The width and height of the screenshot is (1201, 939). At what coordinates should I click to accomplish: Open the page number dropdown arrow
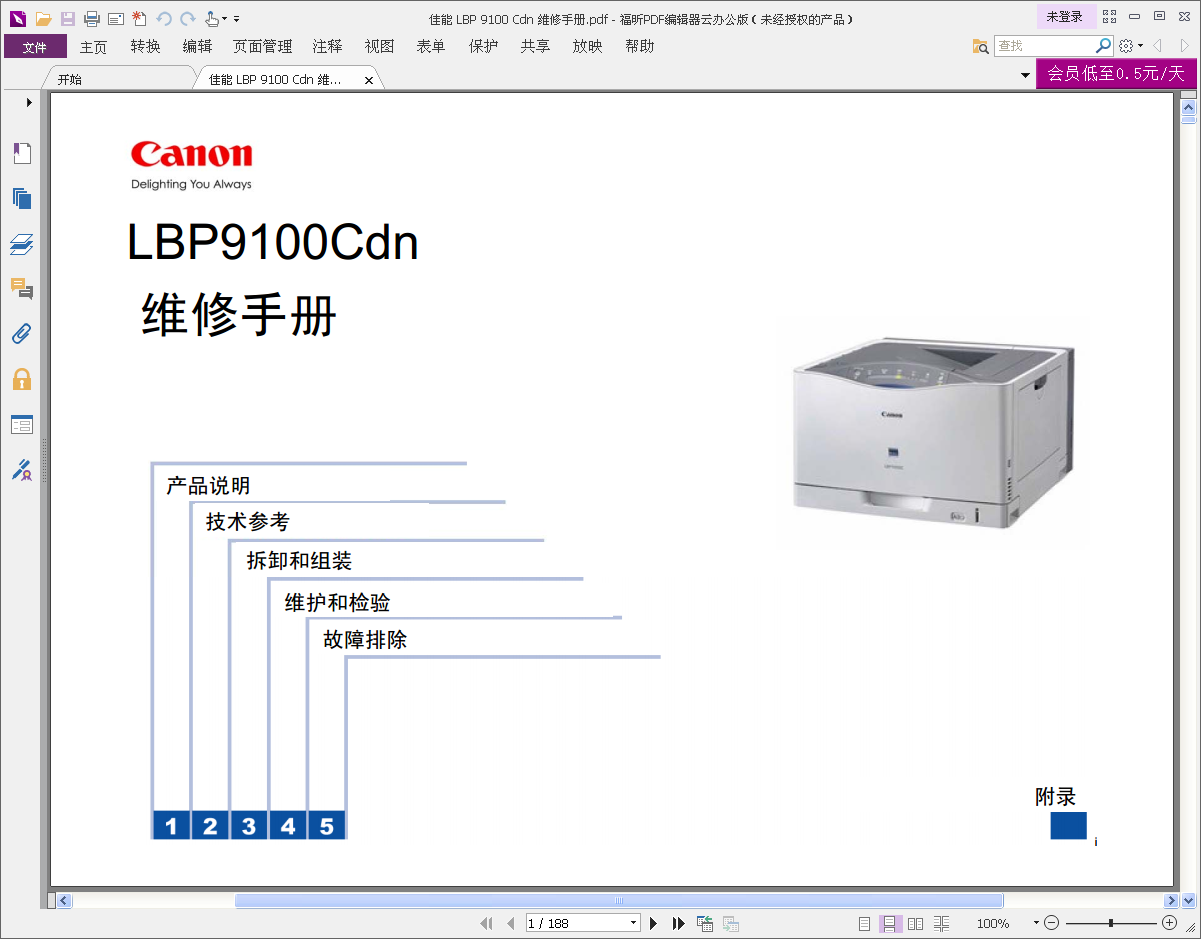coord(634,923)
